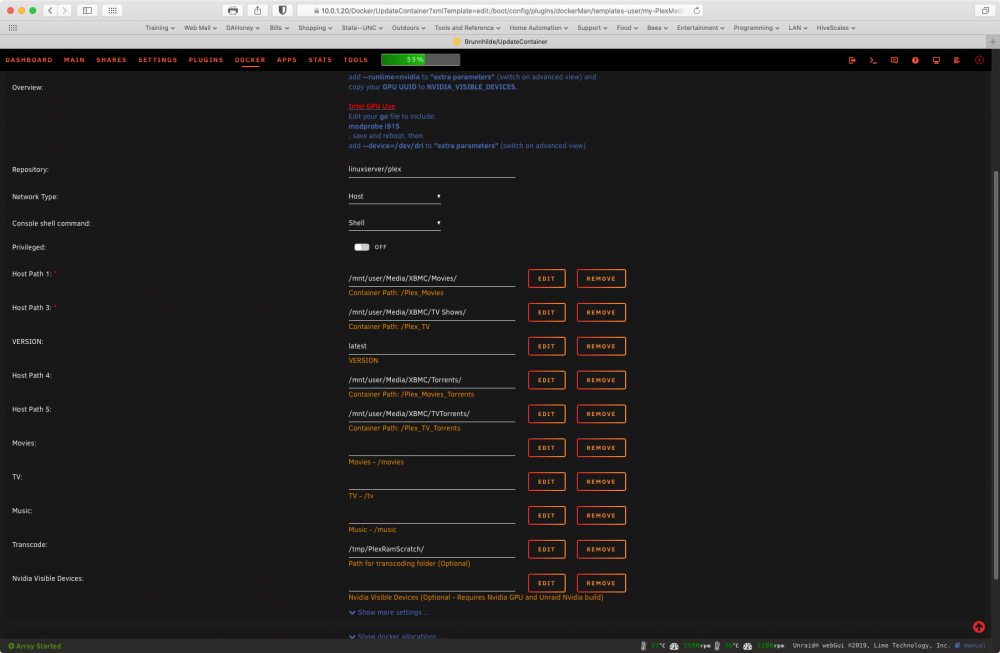Click the privacy shield icon in Safari
The width and height of the screenshot is (1000, 653).
click(x=283, y=10)
